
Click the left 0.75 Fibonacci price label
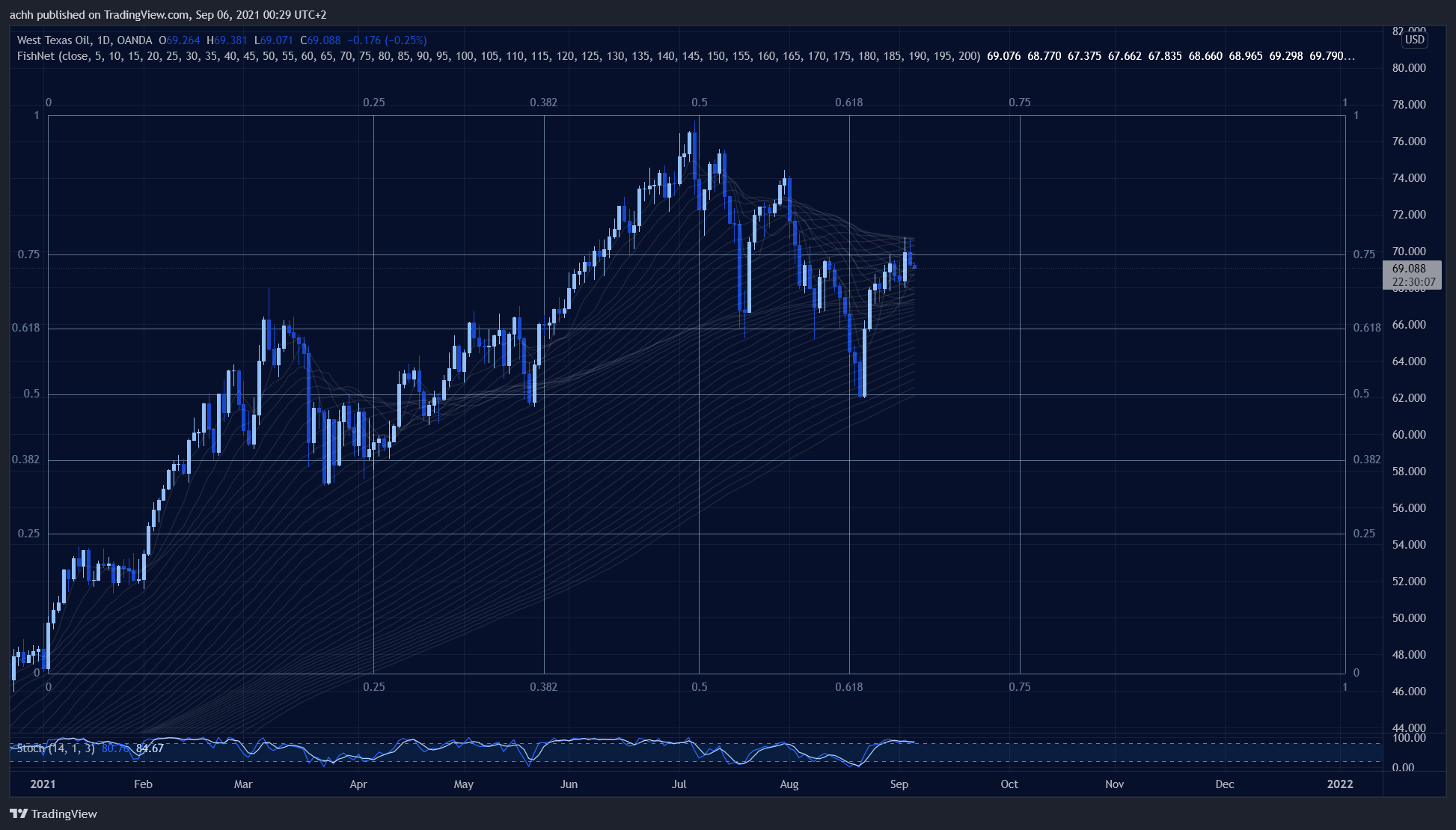click(28, 254)
